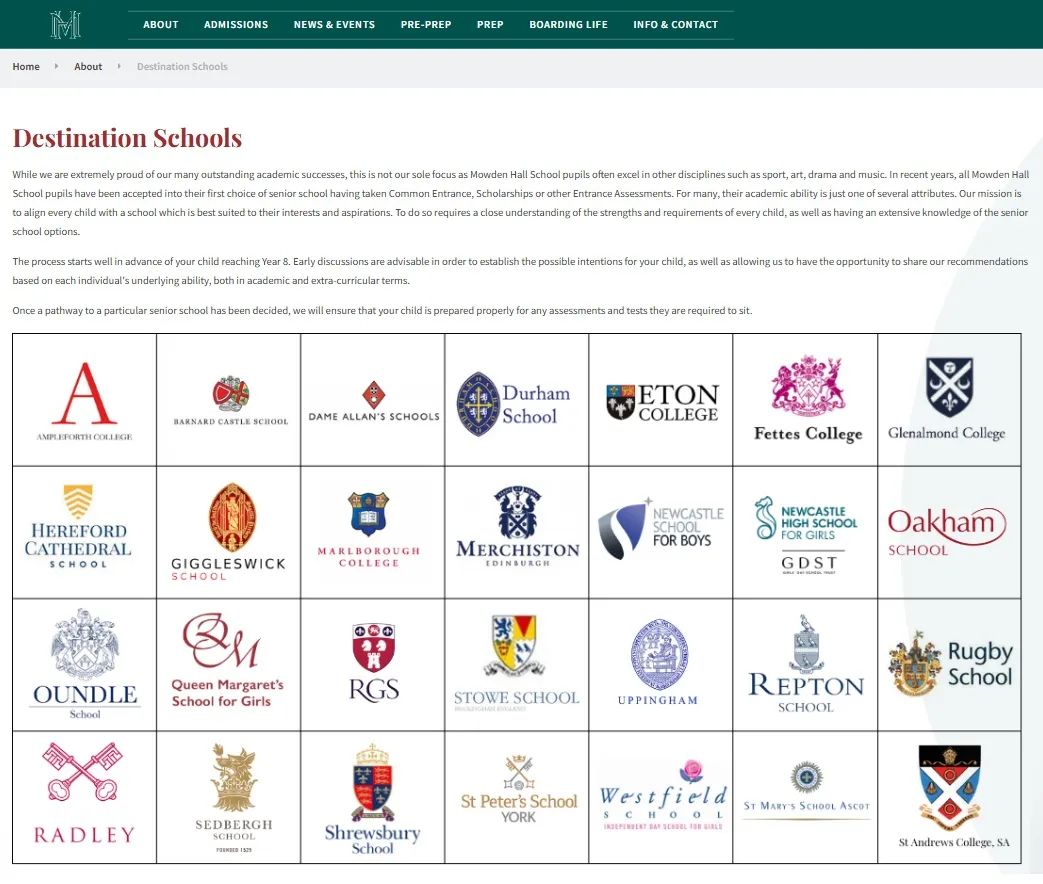Select the Rugby School logo
The image size is (1043, 884).
point(949,664)
